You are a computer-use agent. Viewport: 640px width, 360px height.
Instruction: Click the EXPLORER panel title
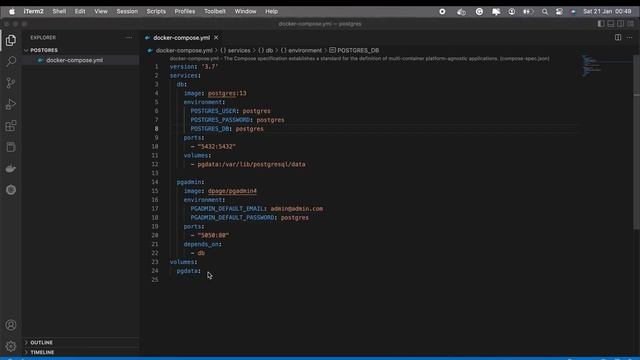(x=43, y=38)
